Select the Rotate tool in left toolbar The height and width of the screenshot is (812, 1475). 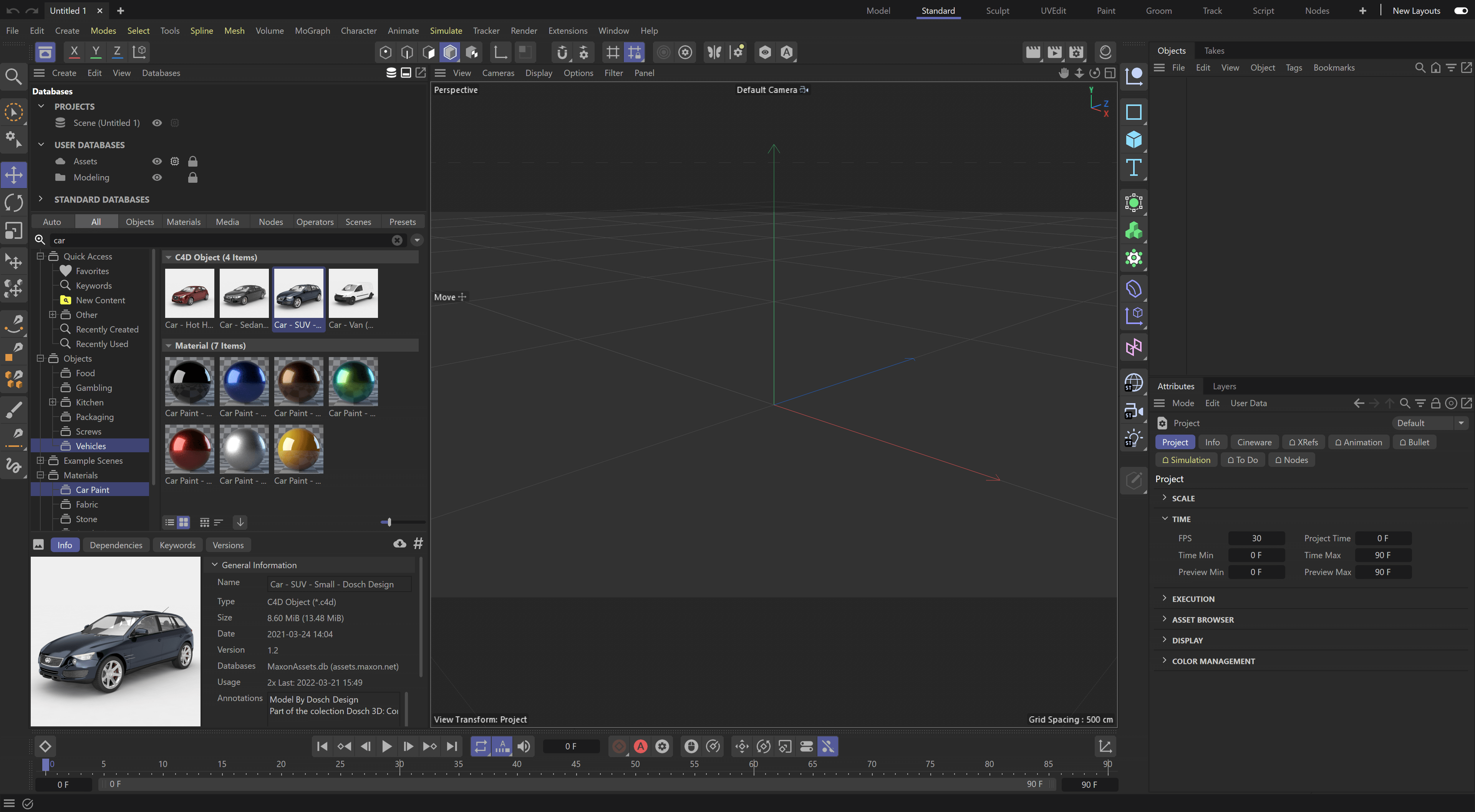[14, 203]
